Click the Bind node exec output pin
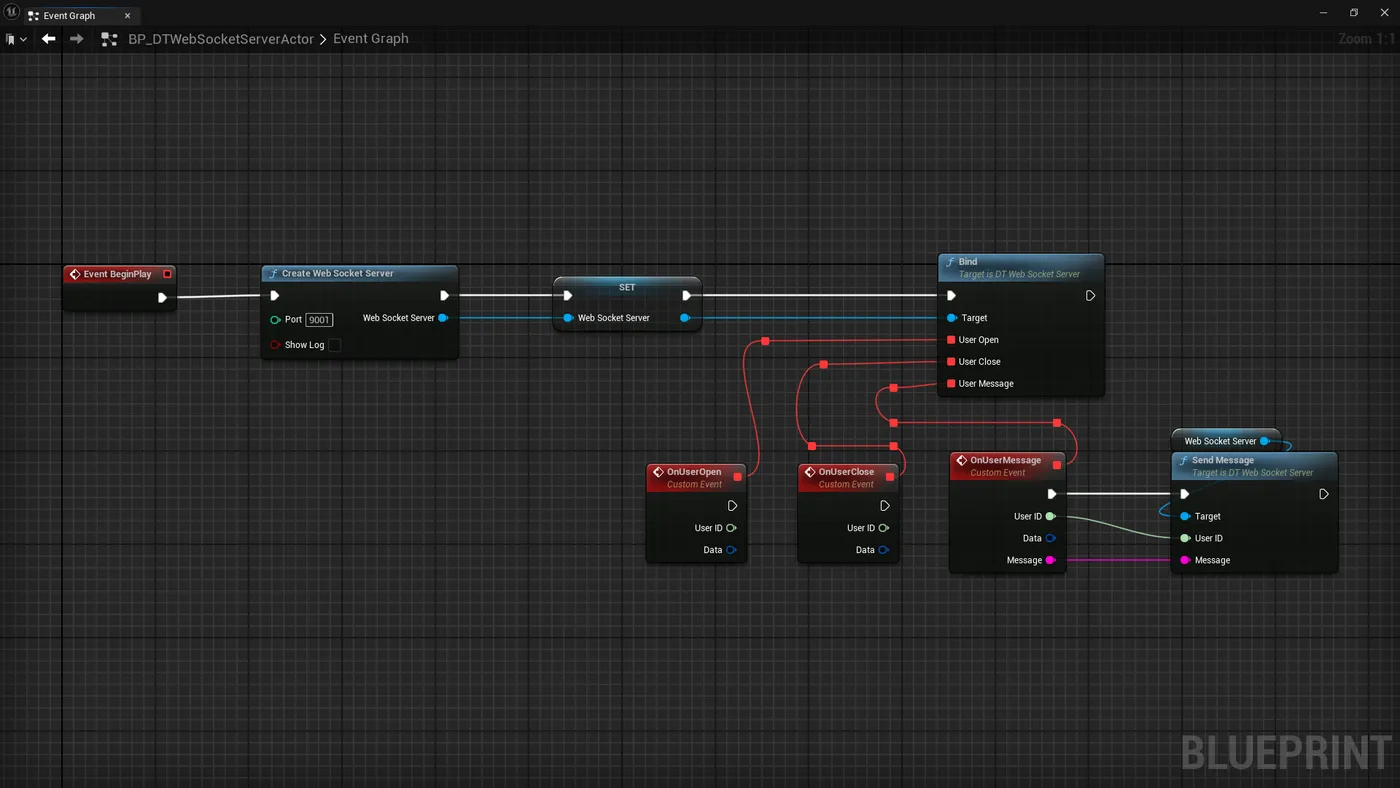This screenshot has height=788, width=1400. [1090, 296]
